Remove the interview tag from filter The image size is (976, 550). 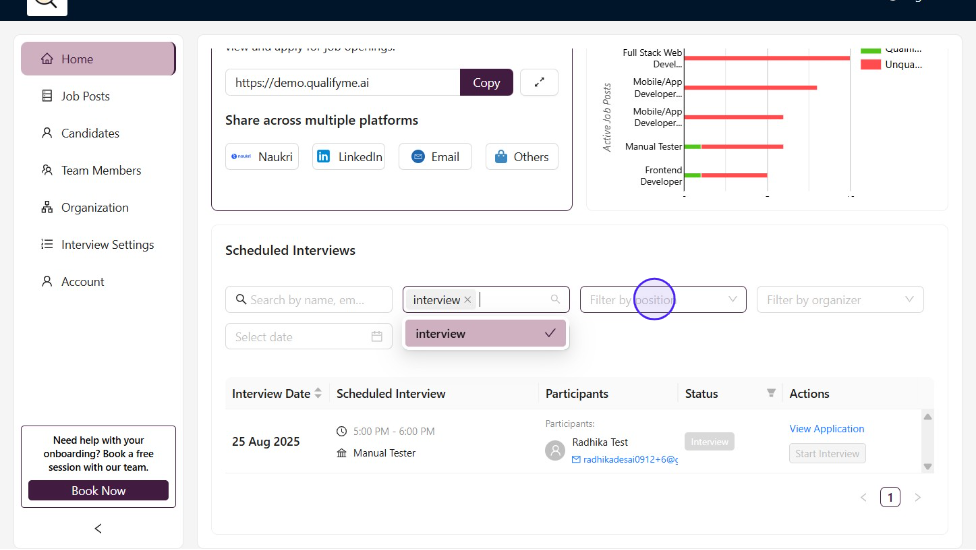click(x=467, y=300)
